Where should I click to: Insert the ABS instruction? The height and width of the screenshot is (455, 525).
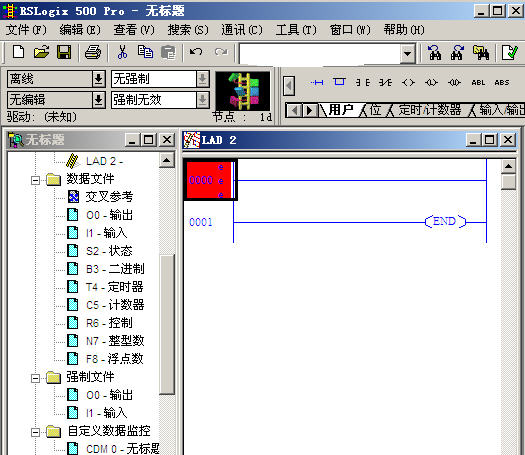tap(502, 83)
